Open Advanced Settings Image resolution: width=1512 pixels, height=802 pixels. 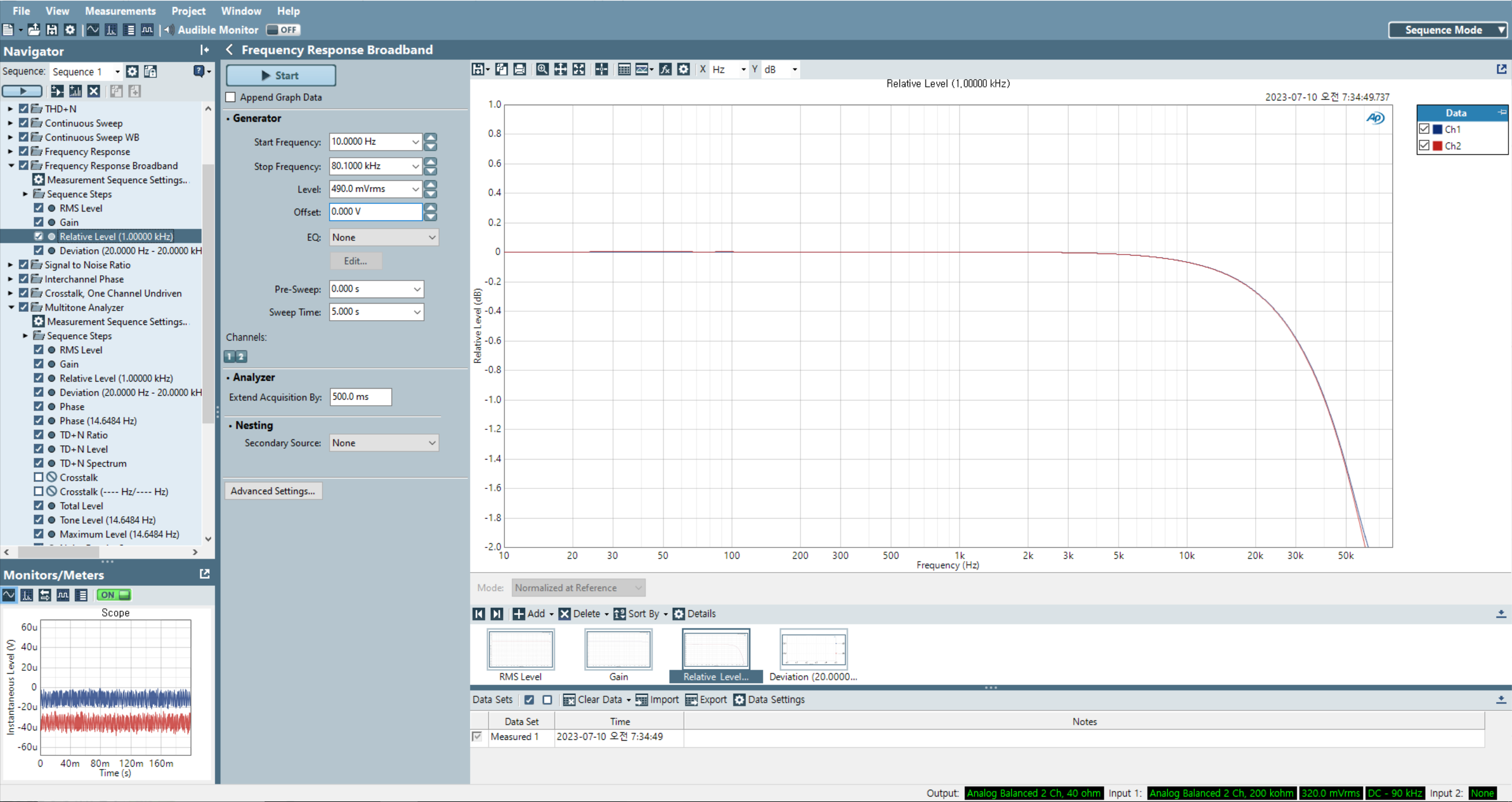click(273, 491)
